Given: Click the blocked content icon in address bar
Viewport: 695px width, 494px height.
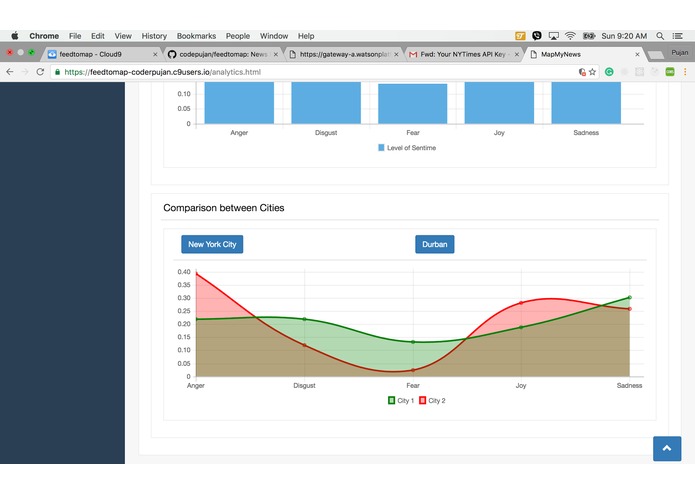Looking at the screenshot, I should tap(582, 72).
